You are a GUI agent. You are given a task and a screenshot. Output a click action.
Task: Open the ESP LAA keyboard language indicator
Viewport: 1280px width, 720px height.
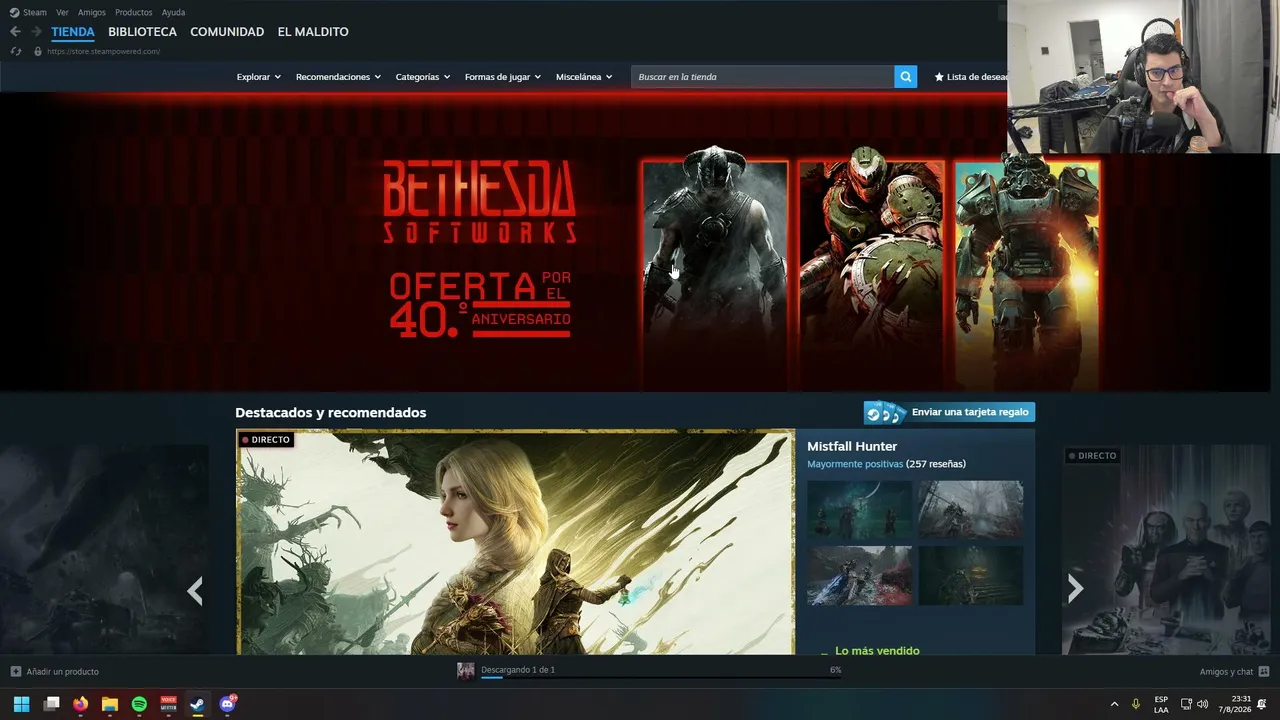click(1161, 704)
